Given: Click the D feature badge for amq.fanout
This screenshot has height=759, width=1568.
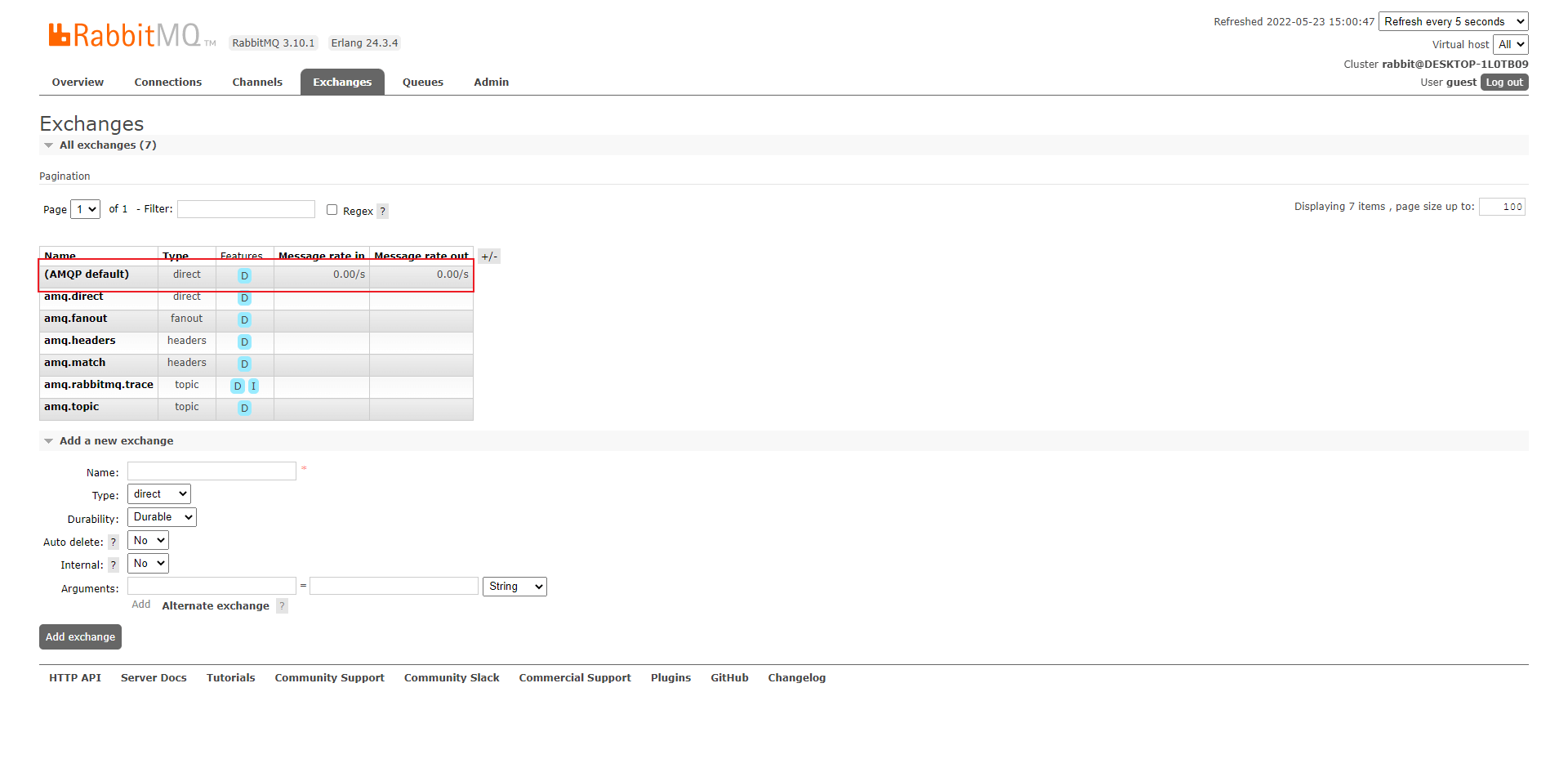Looking at the screenshot, I should [x=244, y=319].
